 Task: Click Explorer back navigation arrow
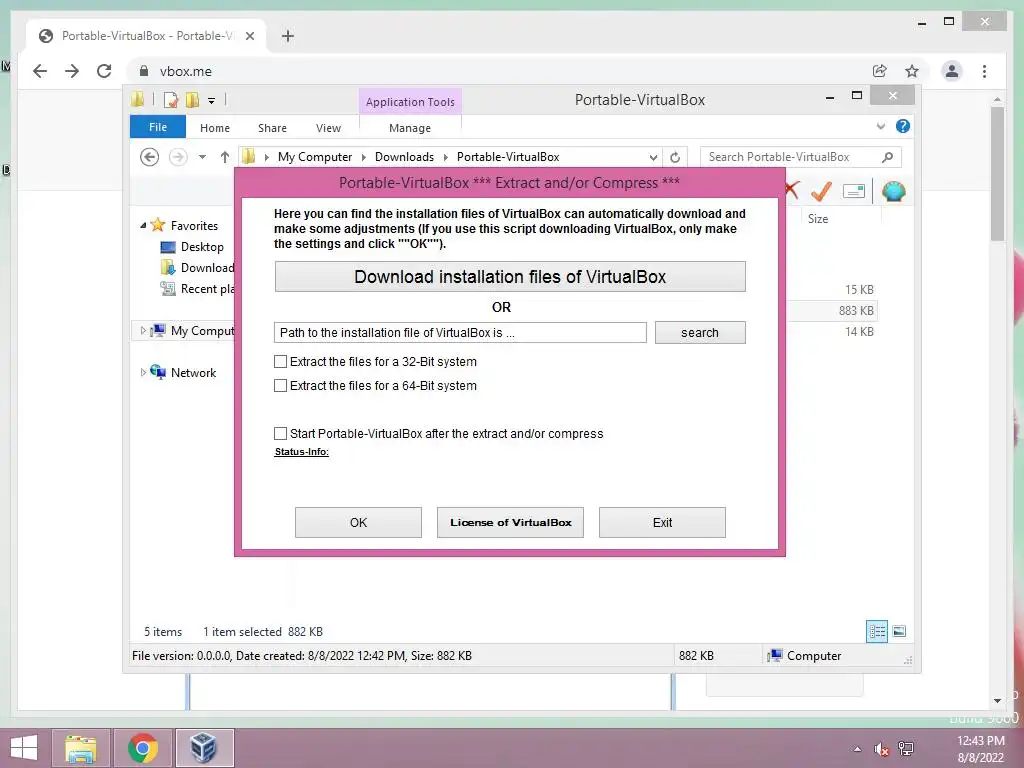[x=150, y=157]
